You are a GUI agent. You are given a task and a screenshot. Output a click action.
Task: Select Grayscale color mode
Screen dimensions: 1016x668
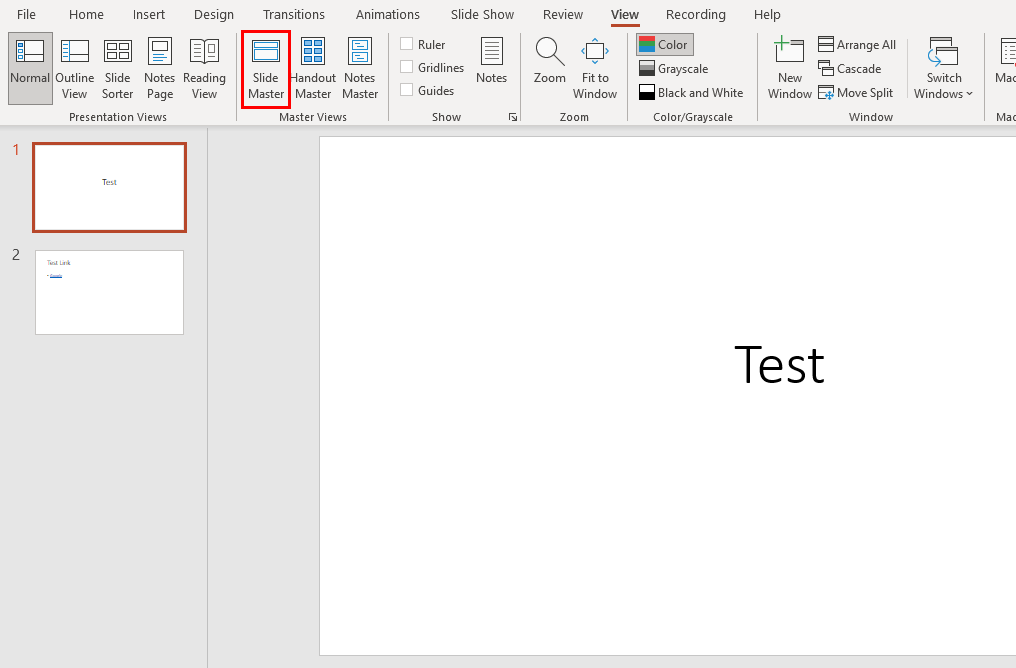click(673, 69)
